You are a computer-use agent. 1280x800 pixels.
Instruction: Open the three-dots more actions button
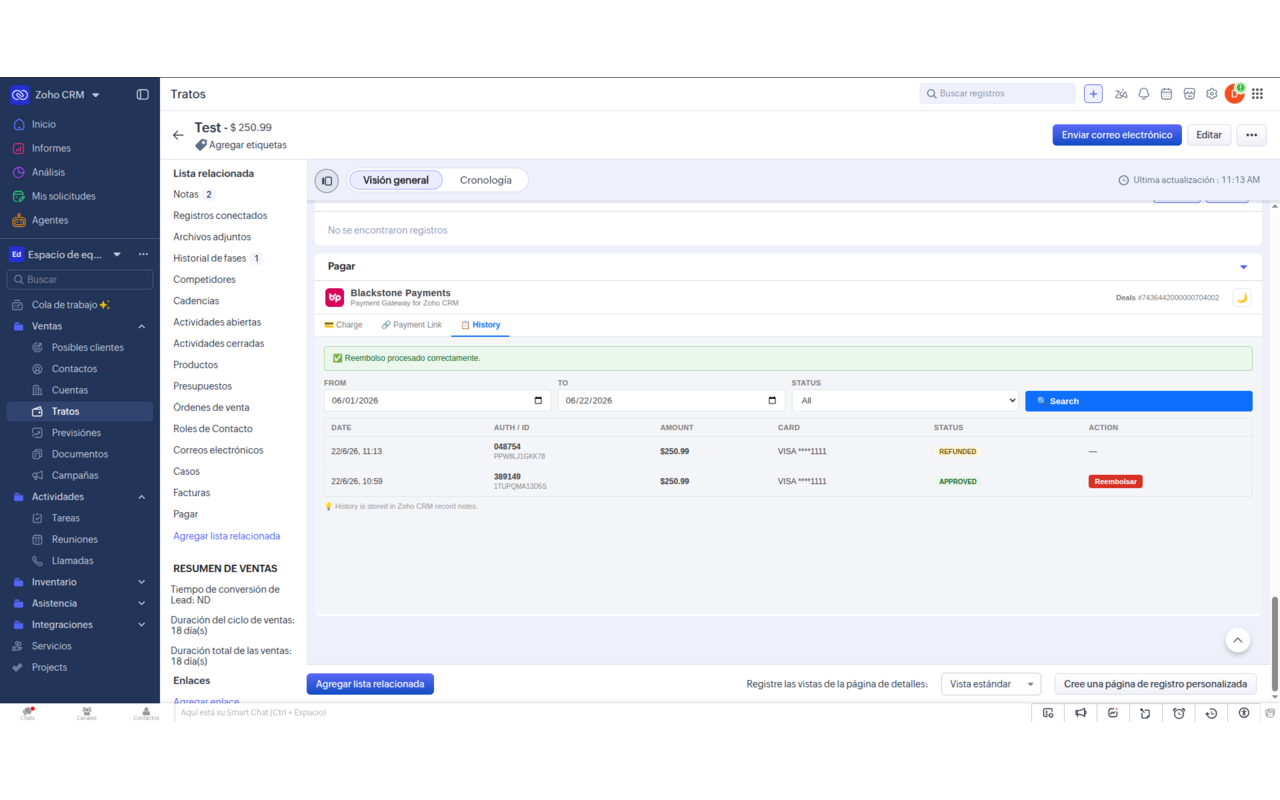1252,135
